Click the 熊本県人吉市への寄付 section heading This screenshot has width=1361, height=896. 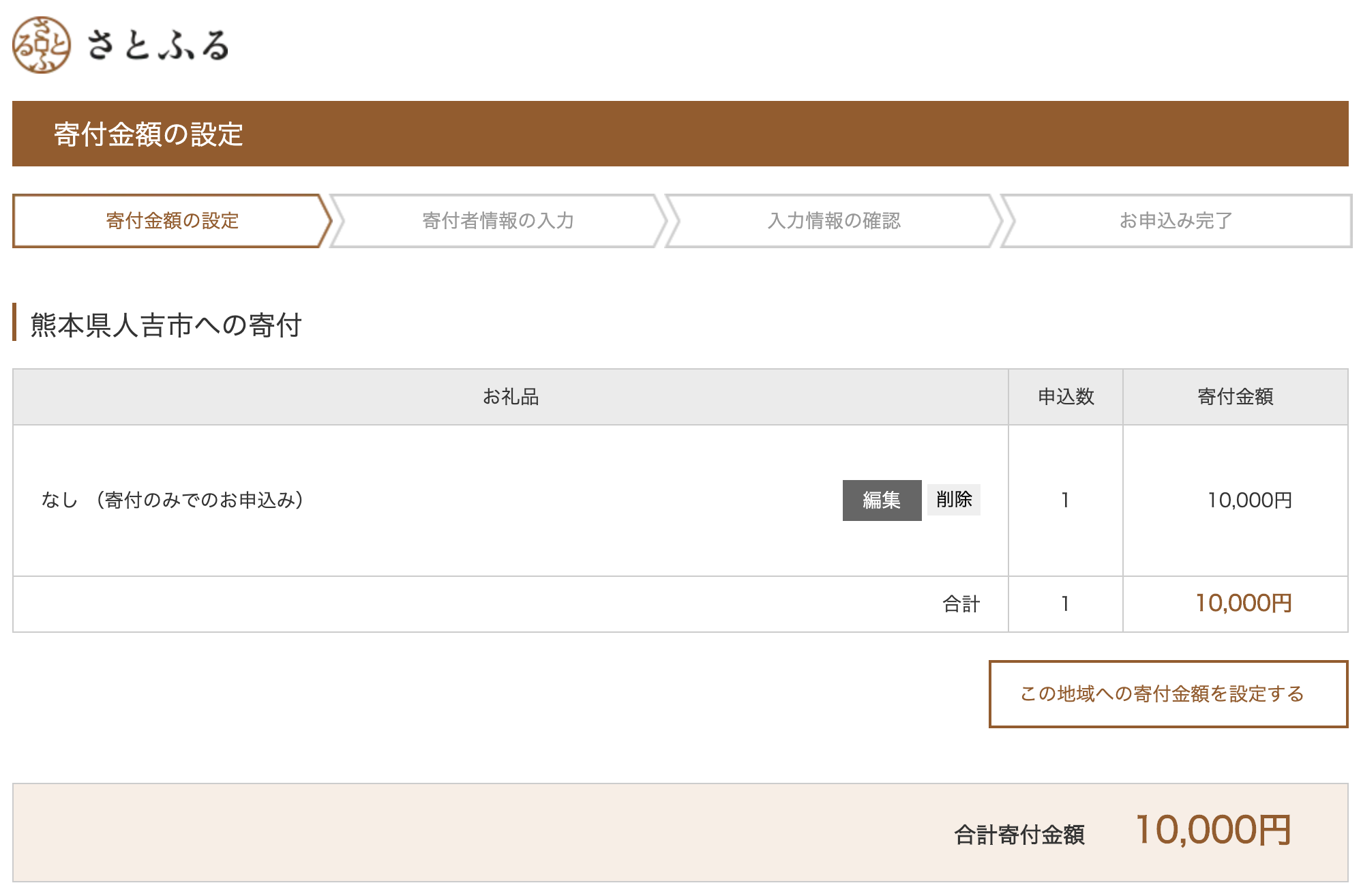[x=166, y=325]
